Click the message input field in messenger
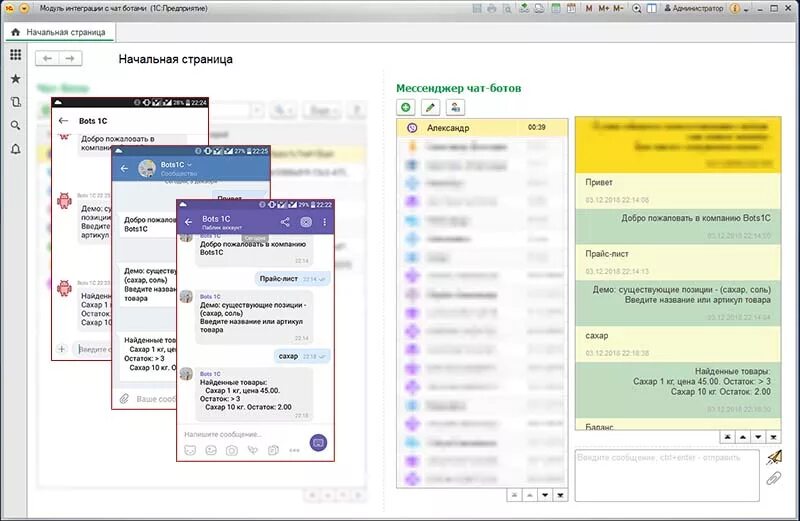This screenshot has width=800, height=521. 667,475
